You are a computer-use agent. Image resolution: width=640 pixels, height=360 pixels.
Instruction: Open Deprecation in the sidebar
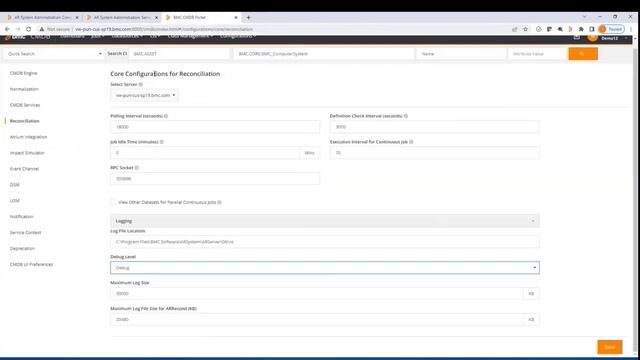click(x=22, y=248)
